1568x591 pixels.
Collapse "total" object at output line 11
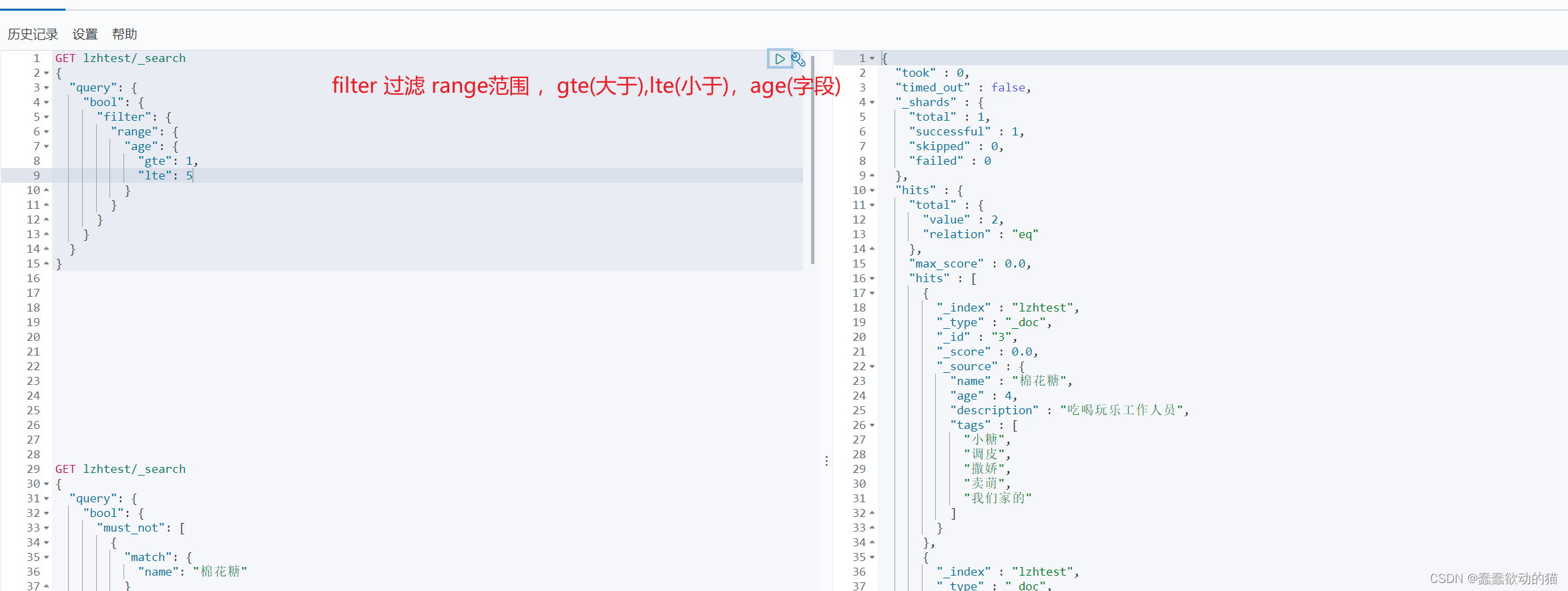pos(872,205)
